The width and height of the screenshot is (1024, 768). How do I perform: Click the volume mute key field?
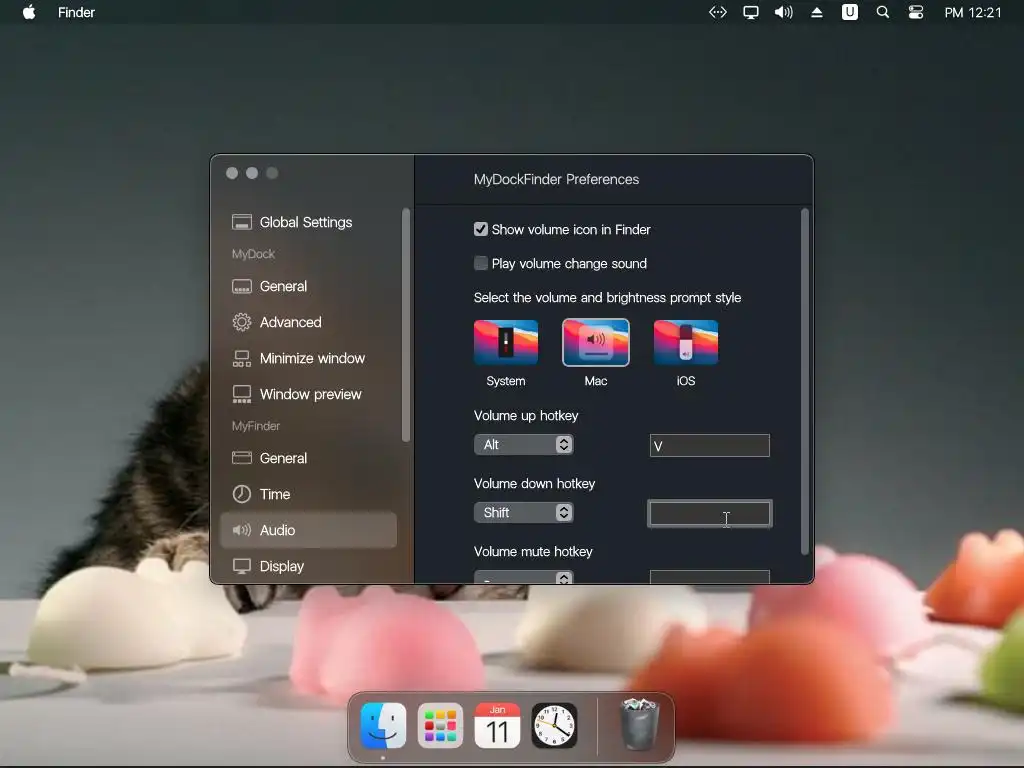[x=709, y=577]
